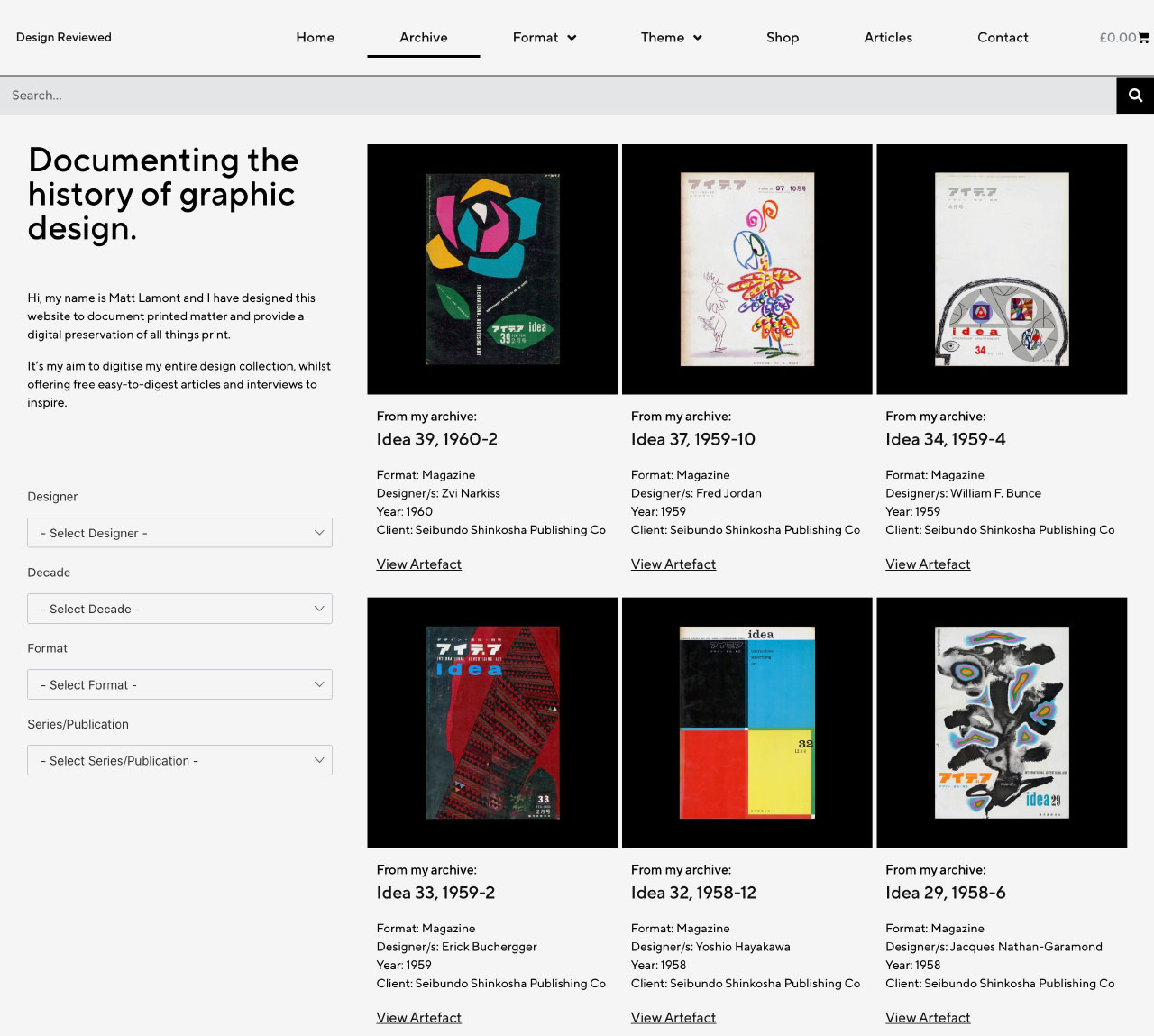This screenshot has height=1036, width=1154.
Task: Expand the Select Designer dropdown
Action: (x=179, y=533)
